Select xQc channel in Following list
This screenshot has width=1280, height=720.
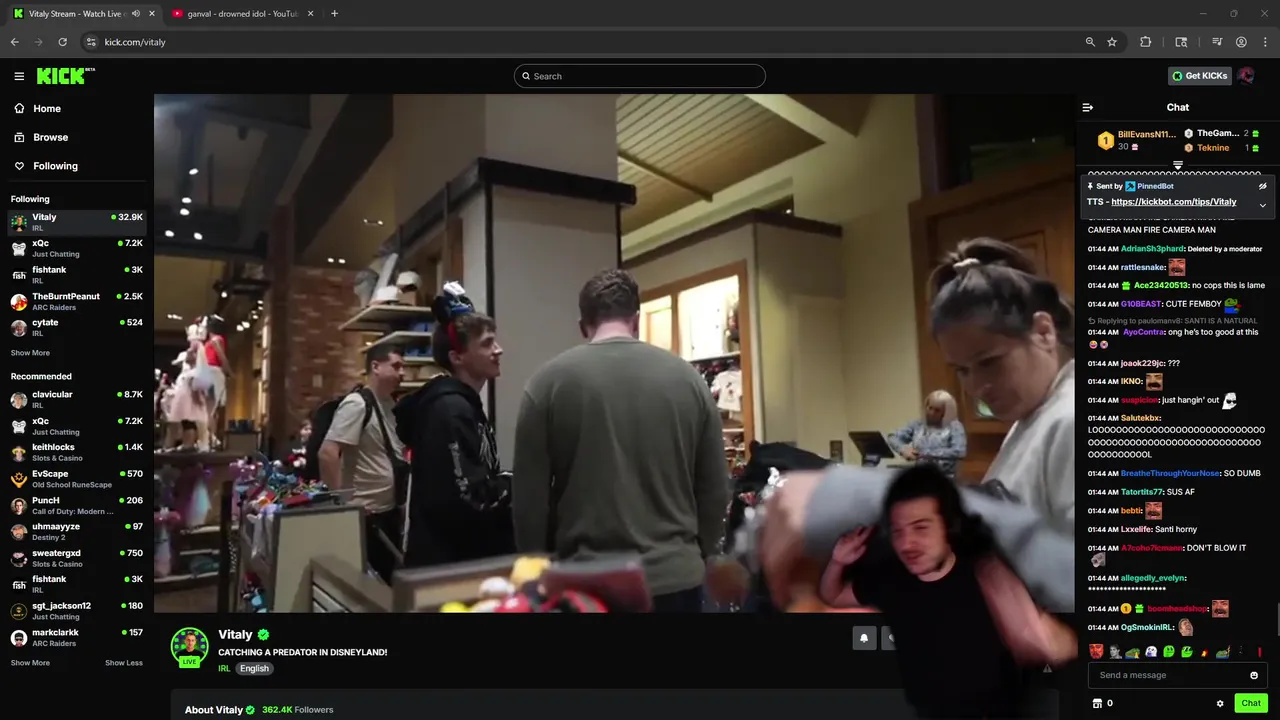[x=77, y=248]
